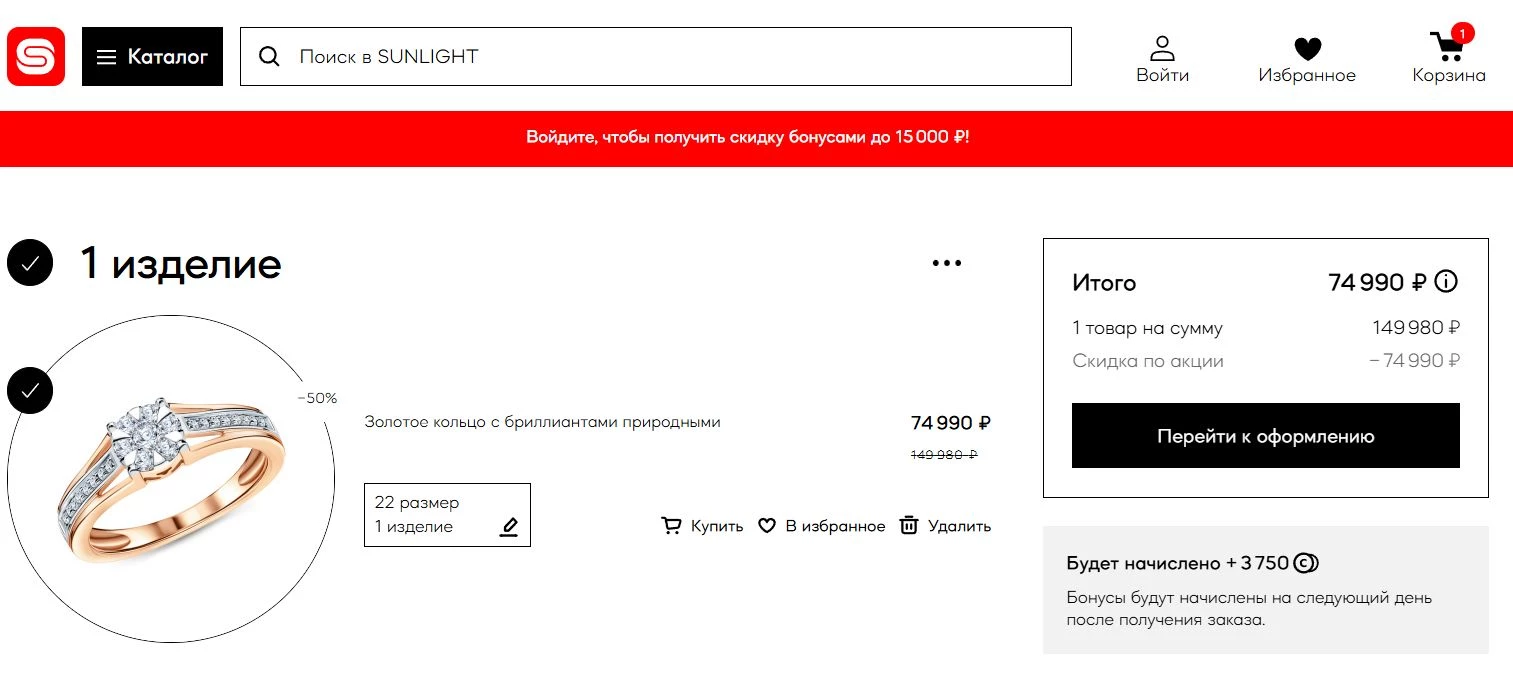The height and width of the screenshot is (683, 1513).
Task: Click the pencil icon to edit ring size
Action: coord(509,525)
